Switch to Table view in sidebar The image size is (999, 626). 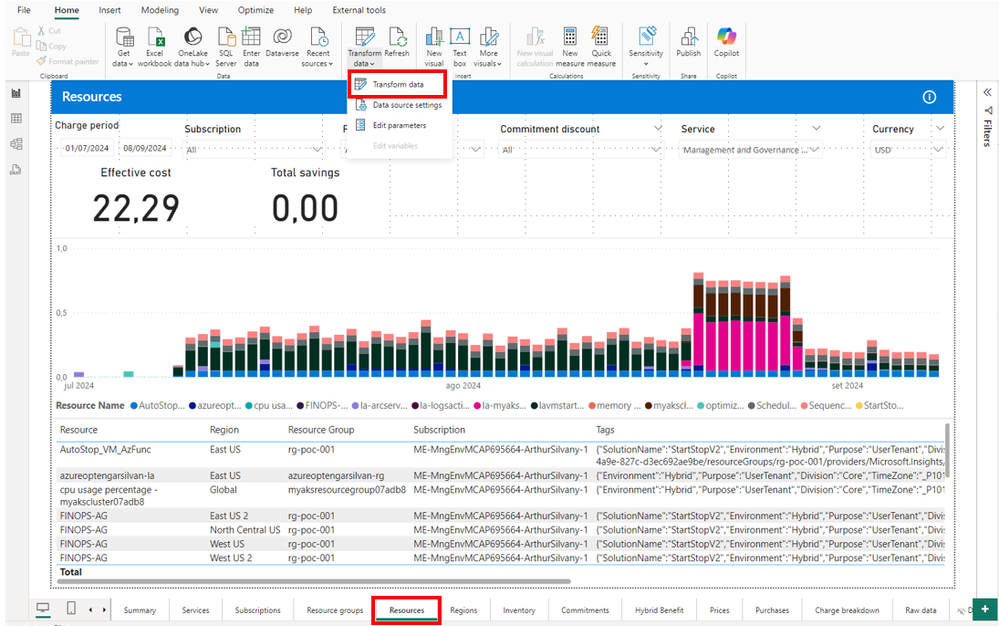(x=16, y=118)
